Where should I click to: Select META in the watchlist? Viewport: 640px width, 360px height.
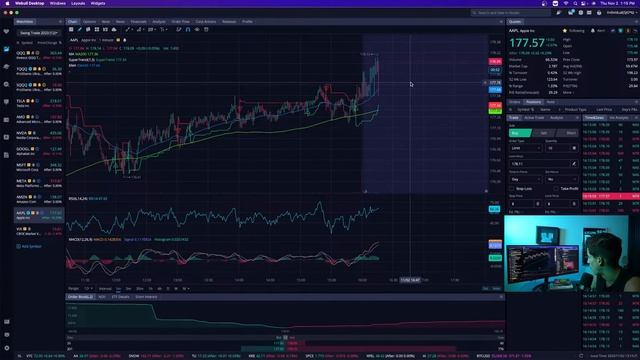tap(39, 183)
